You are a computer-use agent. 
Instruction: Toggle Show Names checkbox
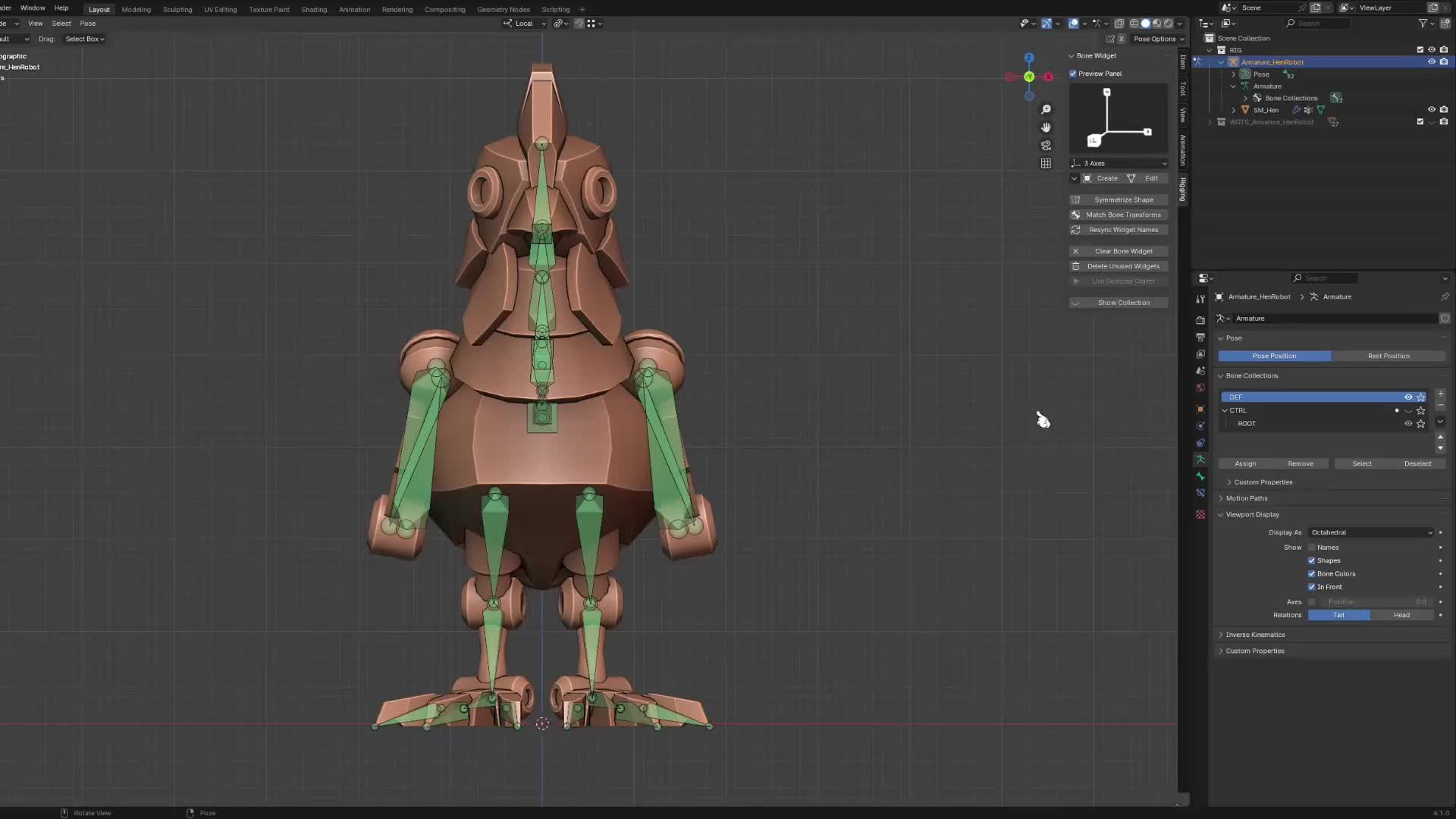click(x=1311, y=548)
